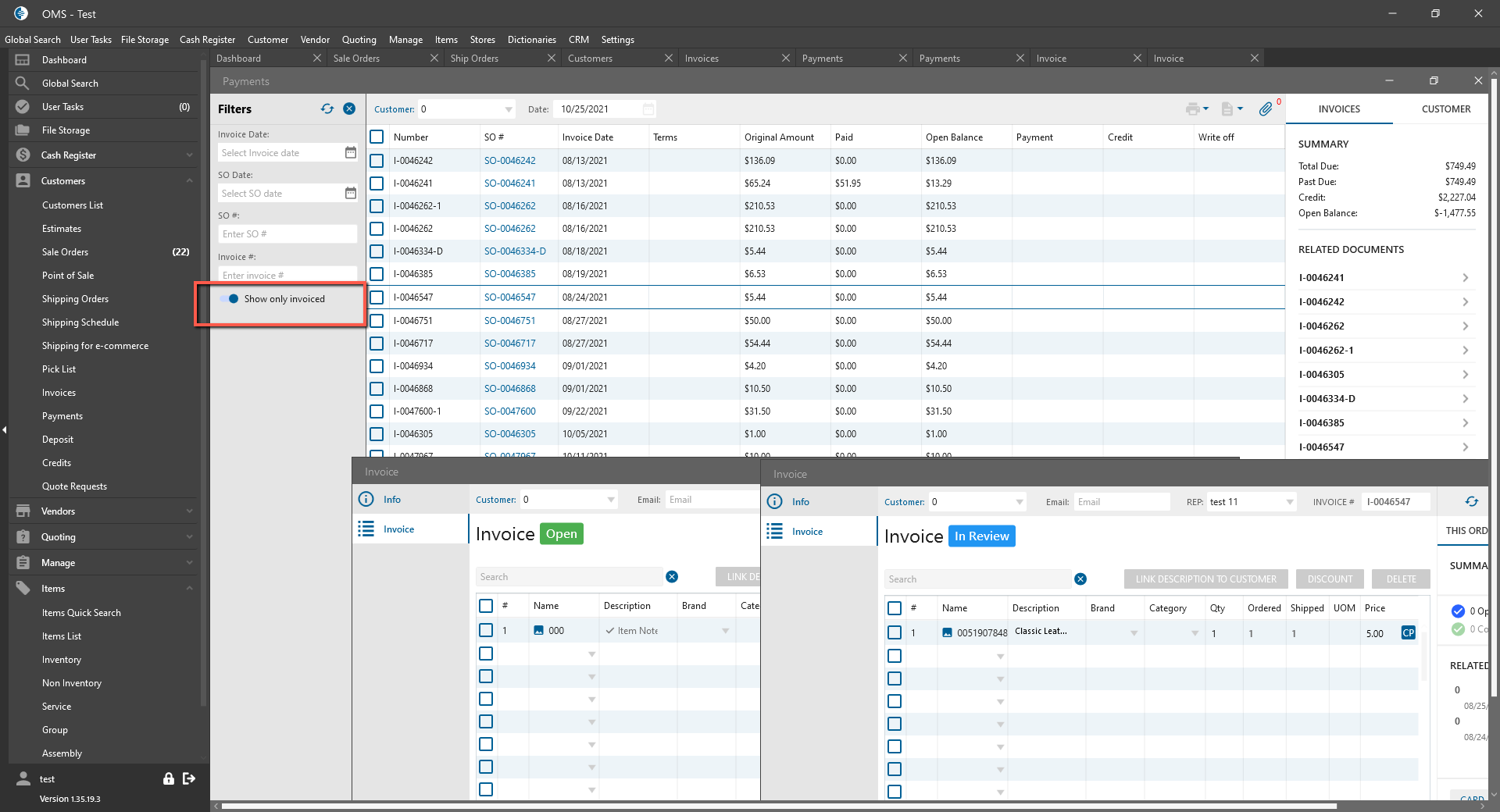Screen dimensions: 1500x812
Task: Toggle the Show only invoiced switch
Action: [230, 299]
